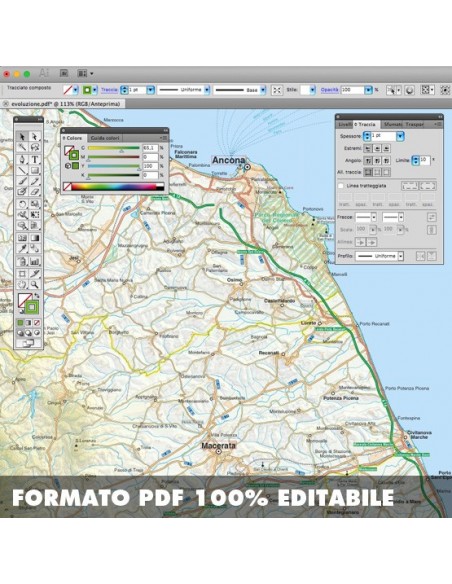
Task: Click the Opacità link in control bar
Action: [330, 90]
